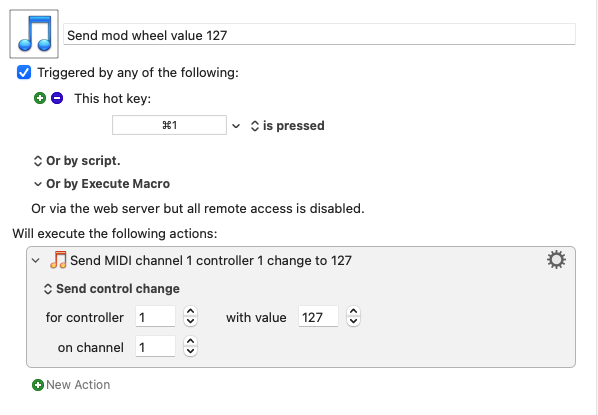This screenshot has width=598, height=415.
Task: Open the dropdown arrow beside the hot key field
Action: [x=236, y=126]
